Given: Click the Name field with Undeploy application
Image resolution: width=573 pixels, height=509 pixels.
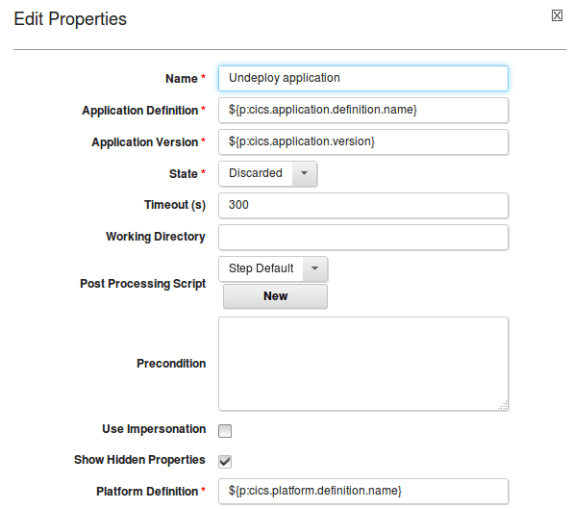Looking at the screenshot, I should pos(363,78).
